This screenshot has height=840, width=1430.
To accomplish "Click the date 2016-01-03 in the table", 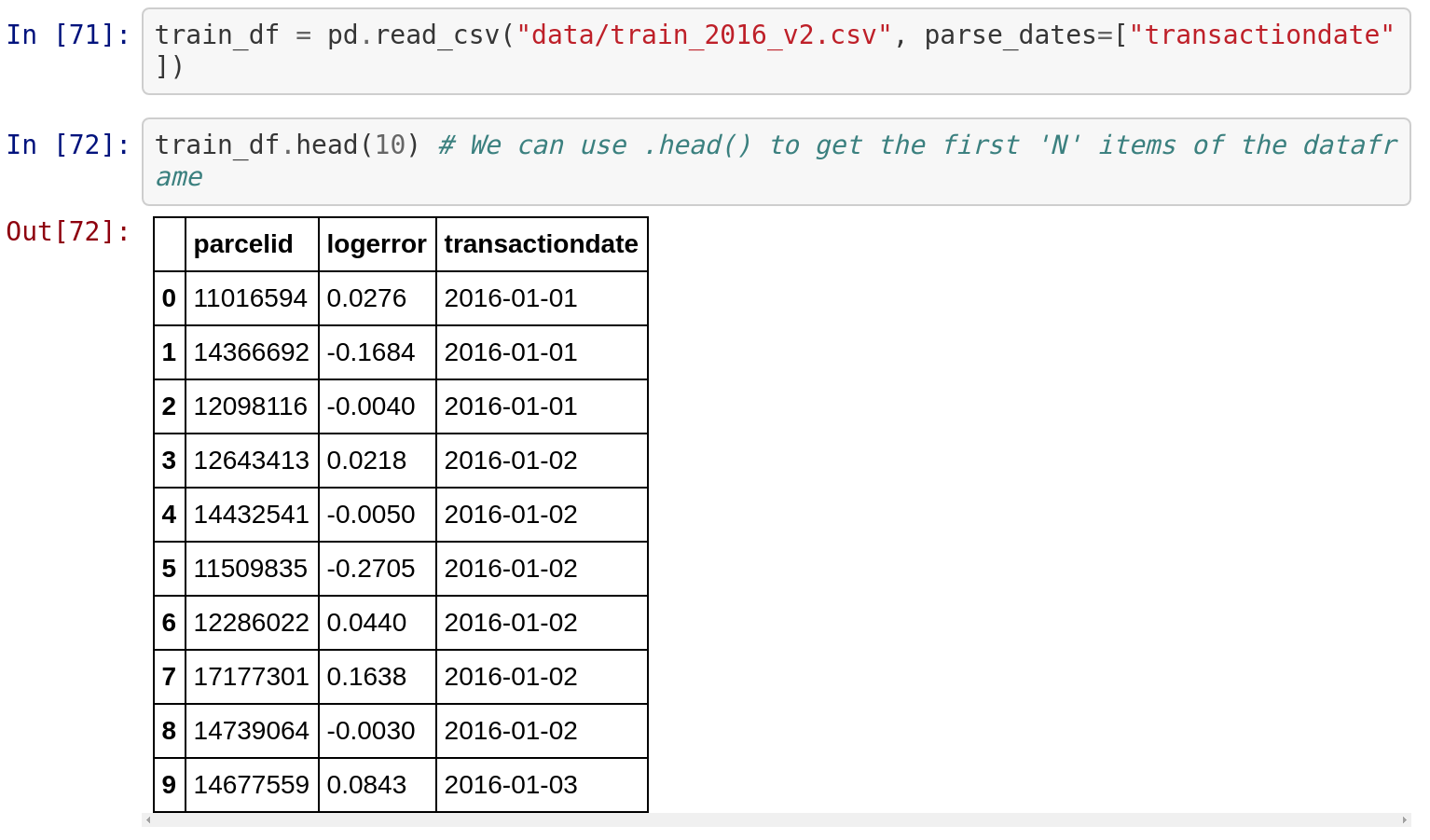I will [x=511, y=784].
